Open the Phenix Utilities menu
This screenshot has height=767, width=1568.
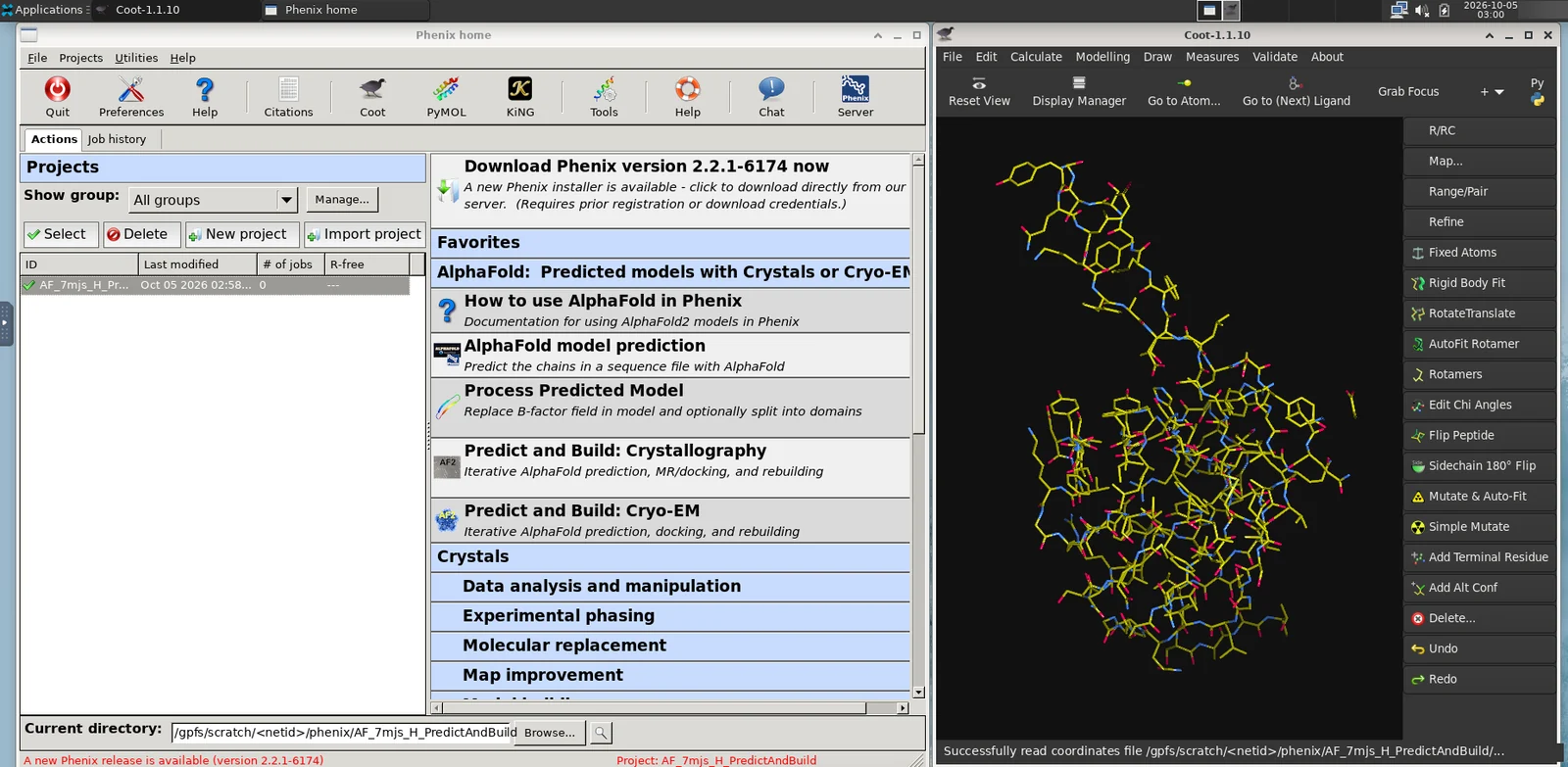point(136,58)
